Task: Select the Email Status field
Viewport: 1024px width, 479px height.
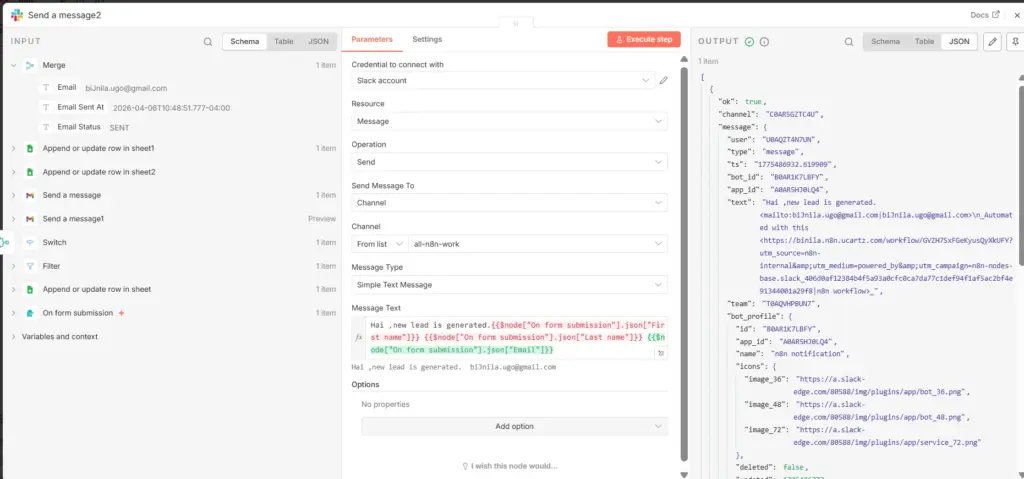Action: click(x=78, y=127)
